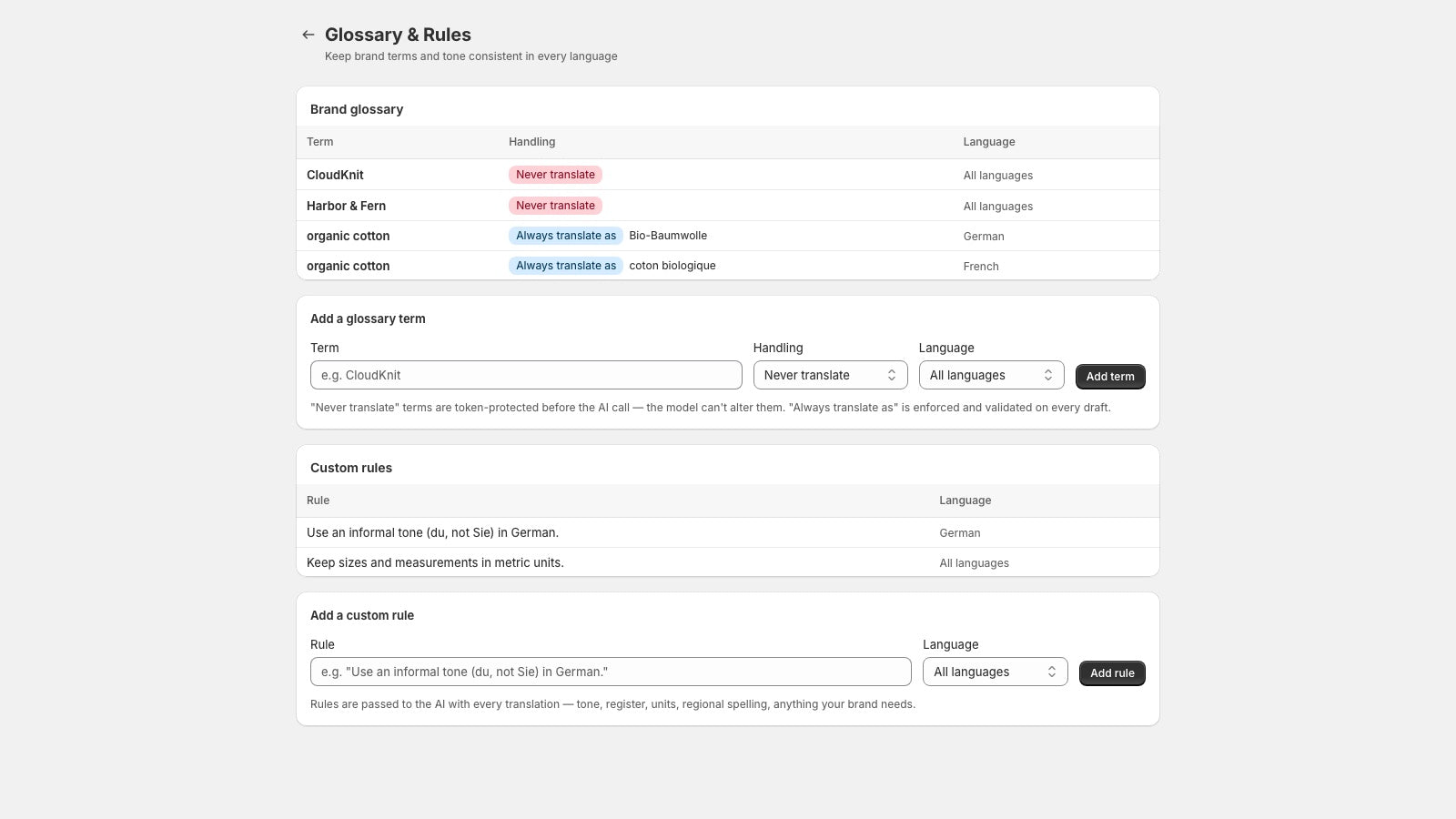1456x819 pixels.
Task: Select the organic cotton German row
Action: pyautogui.click(x=728, y=236)
